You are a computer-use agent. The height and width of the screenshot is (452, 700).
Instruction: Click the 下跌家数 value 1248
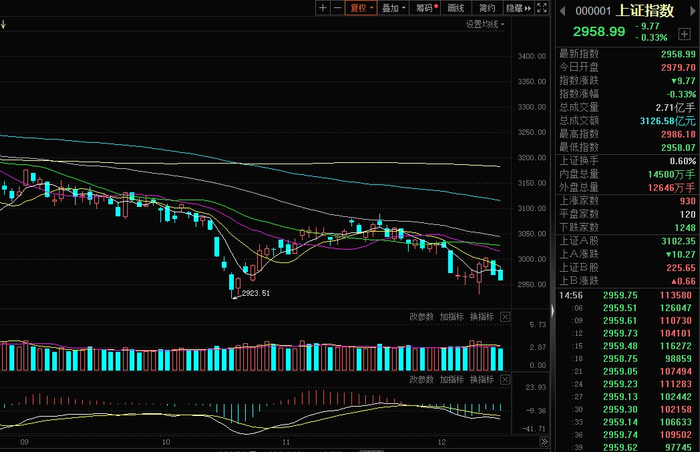click(685, 228)
